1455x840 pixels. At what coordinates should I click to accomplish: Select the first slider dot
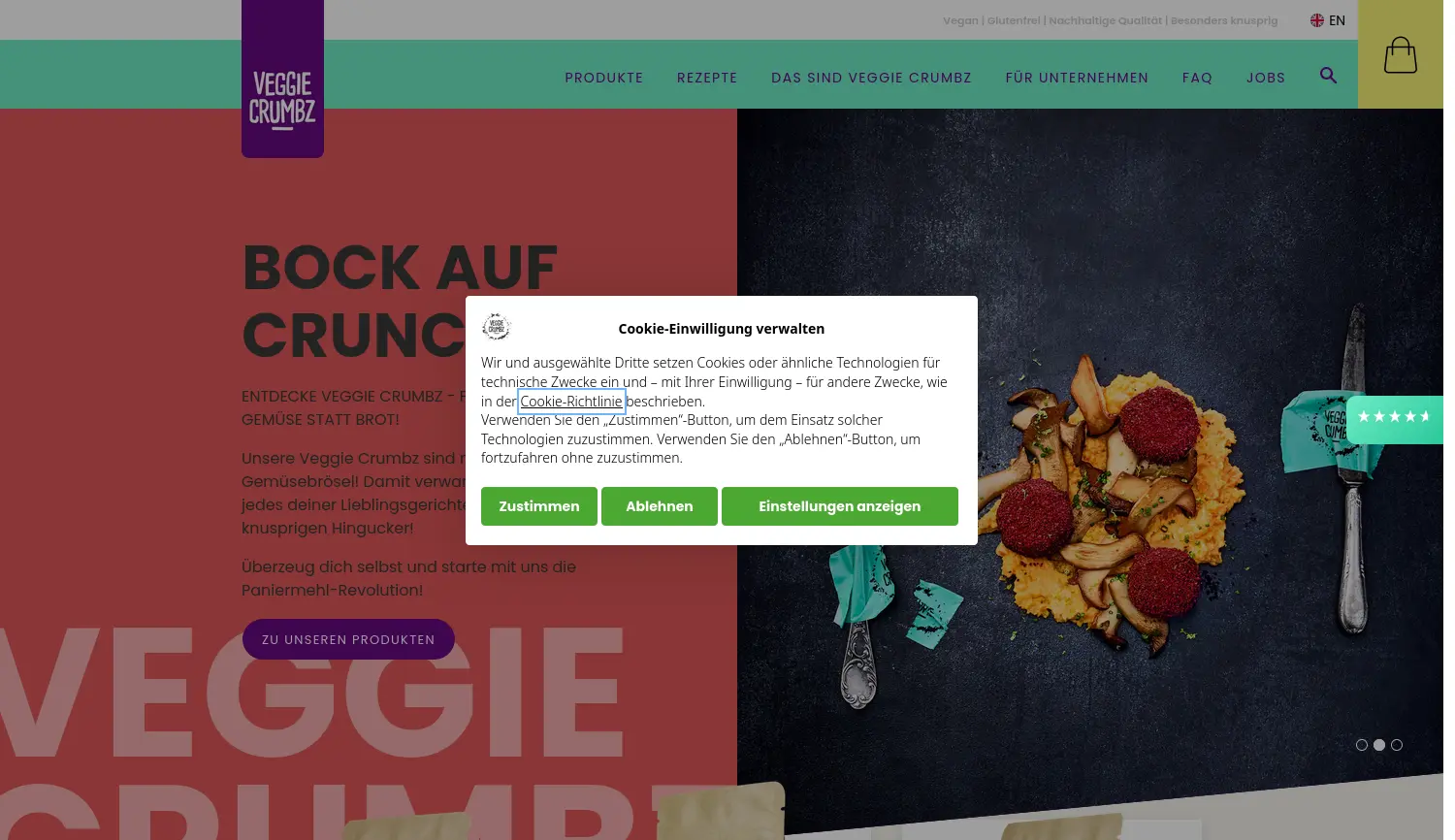(x=1362, y=745)
